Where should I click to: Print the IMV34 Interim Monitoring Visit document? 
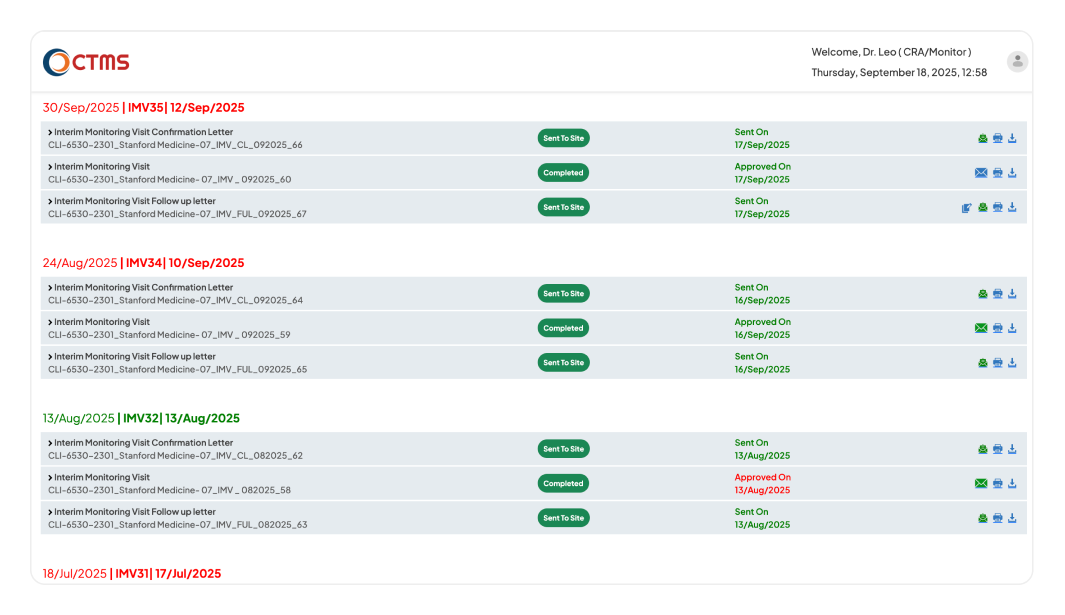(997, 327)
